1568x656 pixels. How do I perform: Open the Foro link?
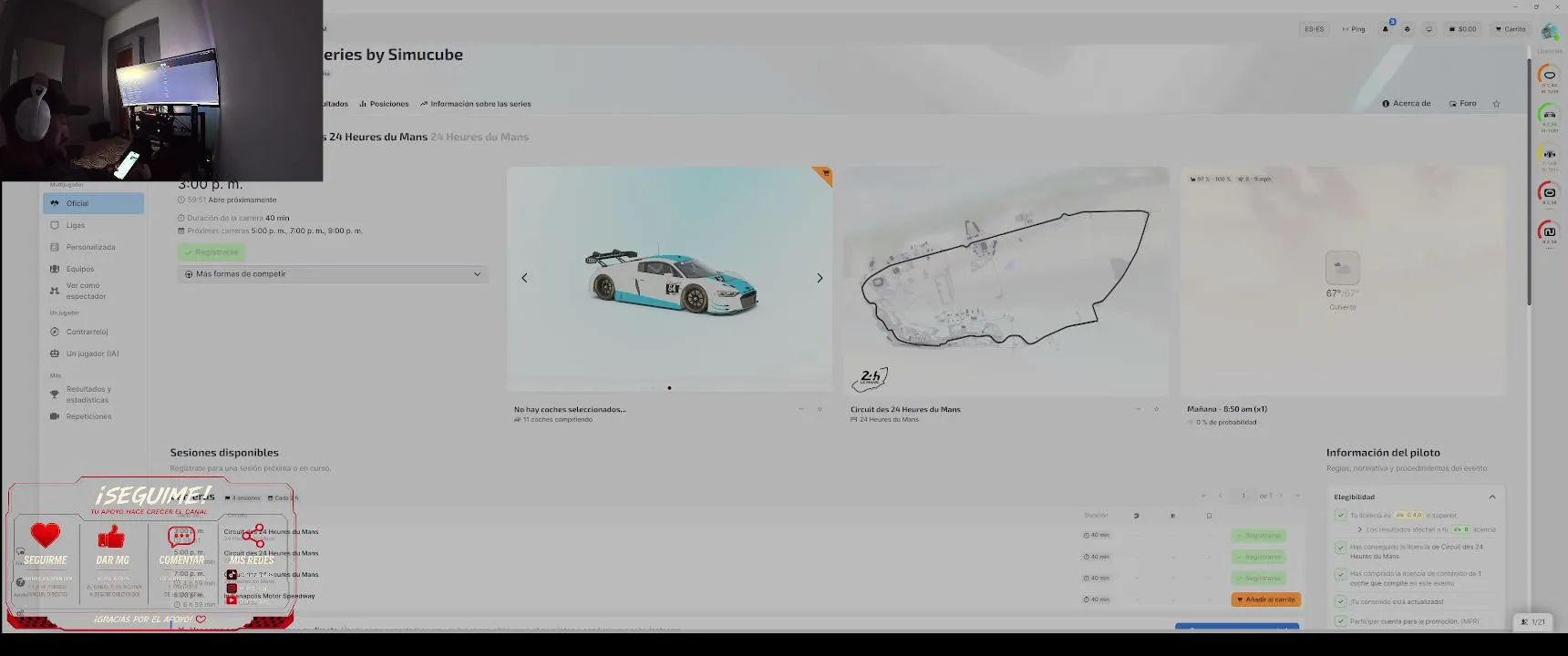pyautogui.click(x=1462, y=104)
